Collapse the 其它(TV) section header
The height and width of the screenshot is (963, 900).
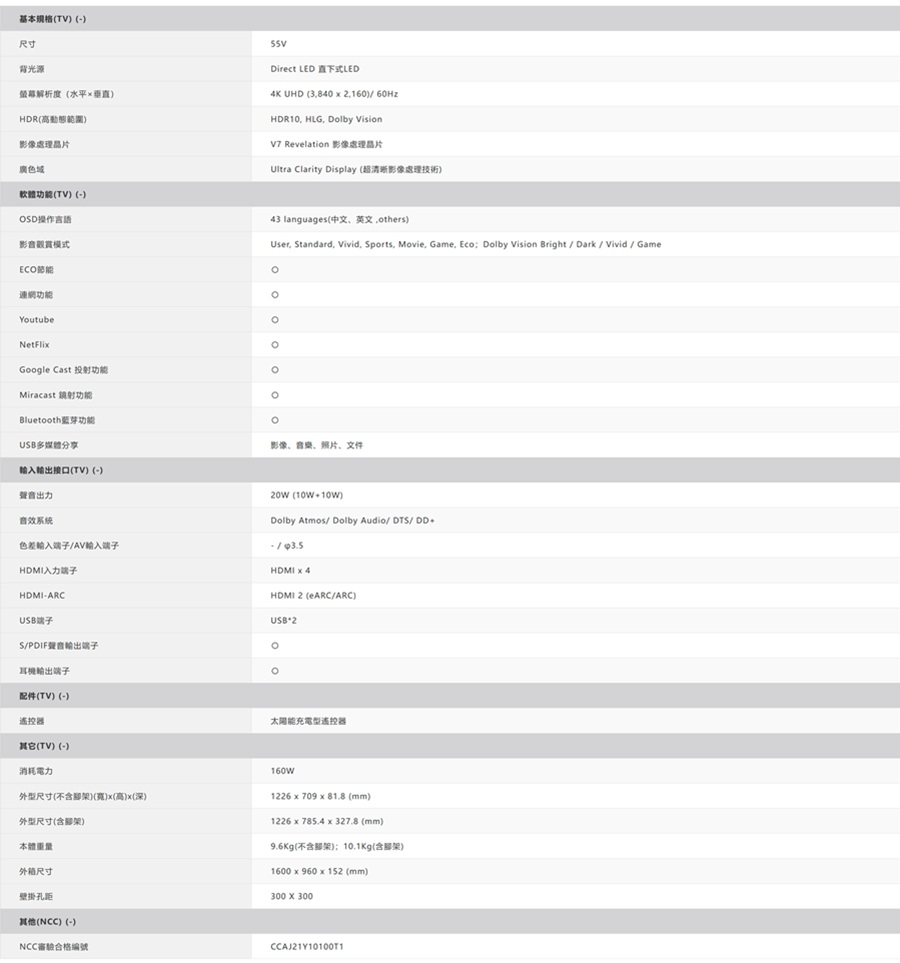450,746
